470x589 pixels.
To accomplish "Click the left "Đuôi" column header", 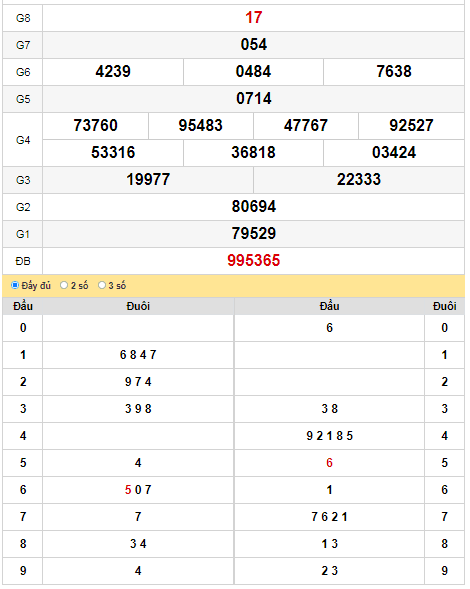I will [x=138, y=307].
